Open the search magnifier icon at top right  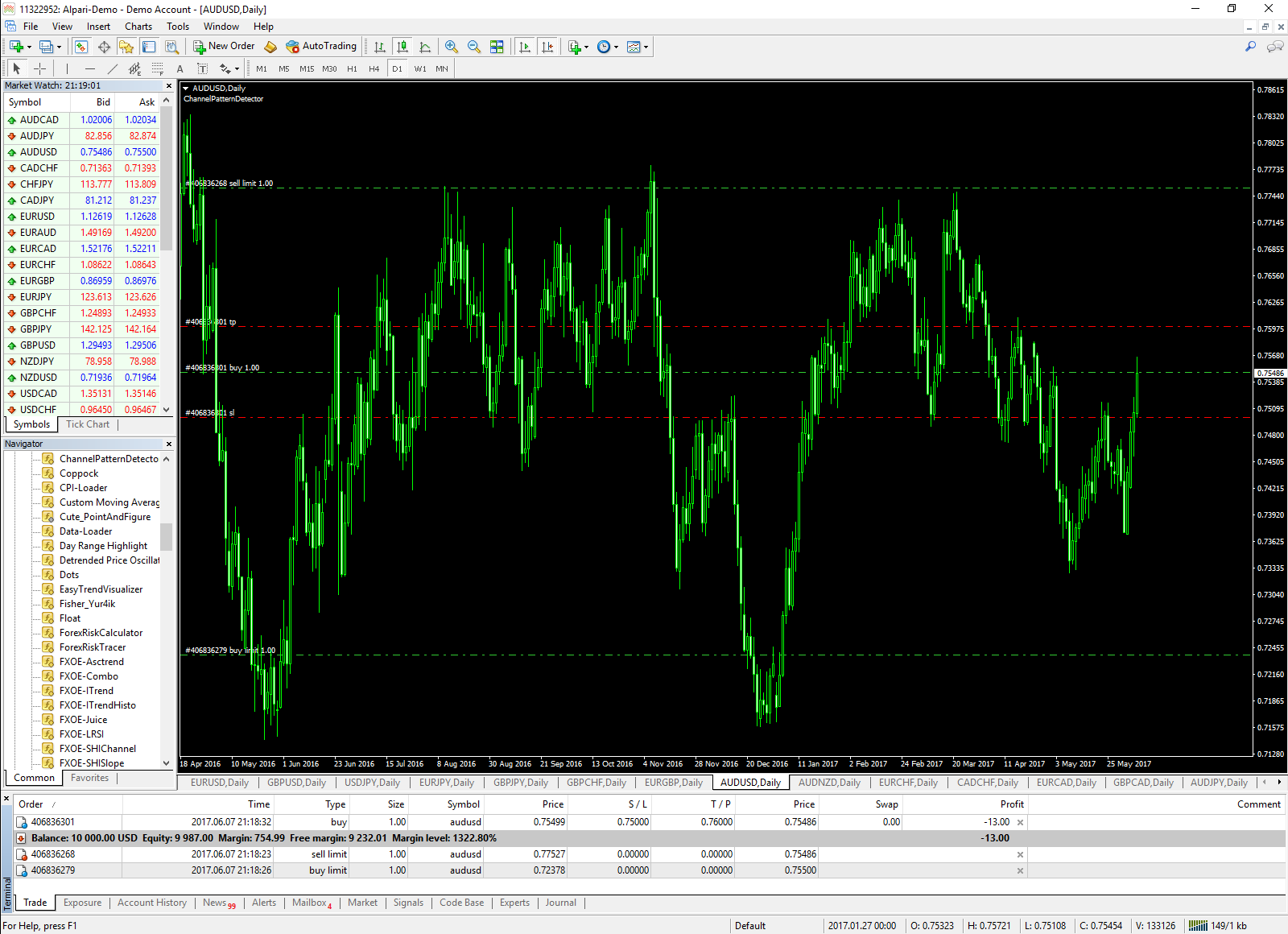(x=1250, y=47)
